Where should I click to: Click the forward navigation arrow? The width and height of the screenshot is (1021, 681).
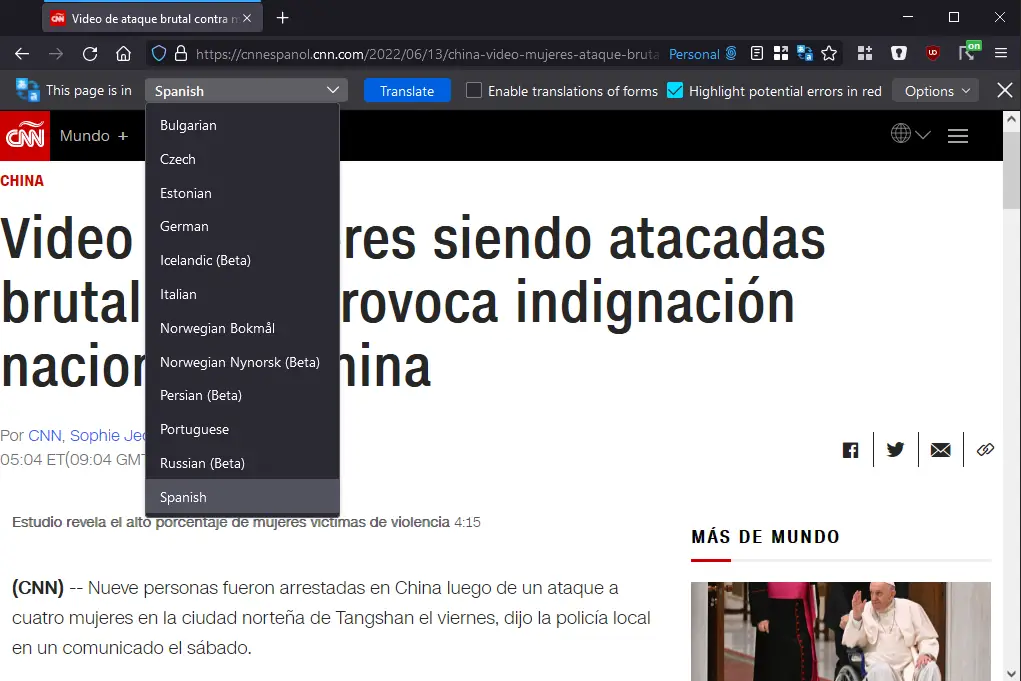[56, 54]
